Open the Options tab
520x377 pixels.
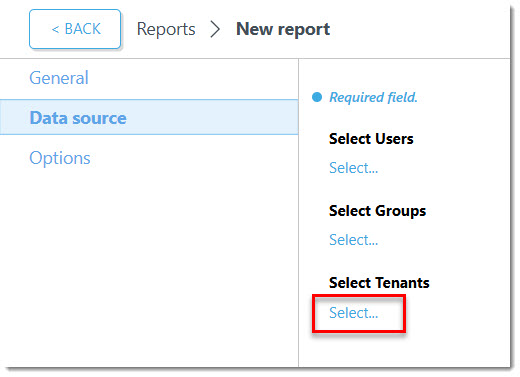click(60, 158)
